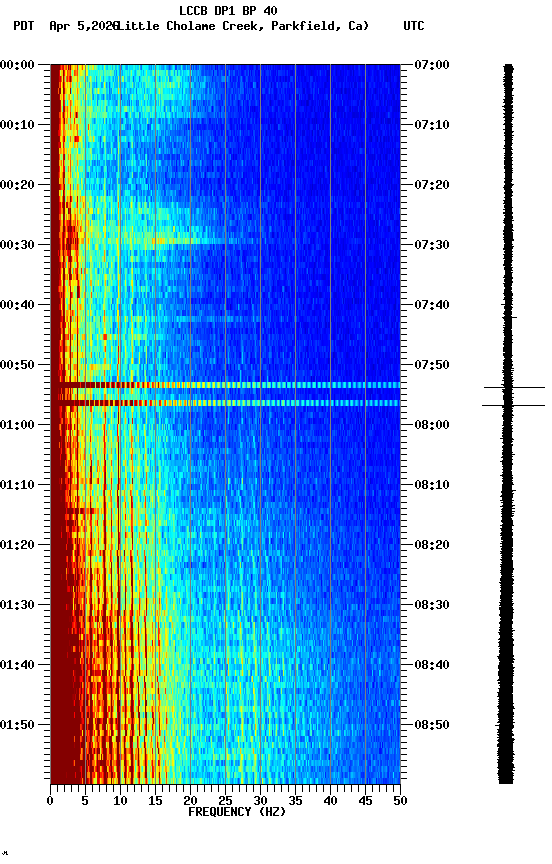This screenshot has height=864, width=552.
Task: Click the '08:30' UTC time label
Action: (432, 605)
